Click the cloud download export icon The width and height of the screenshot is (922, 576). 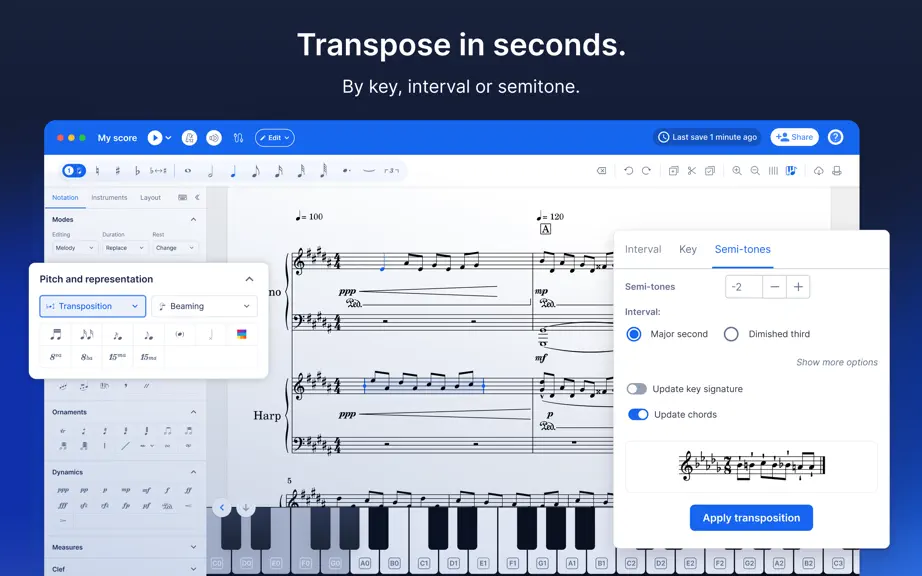click(x=819, y=170)
